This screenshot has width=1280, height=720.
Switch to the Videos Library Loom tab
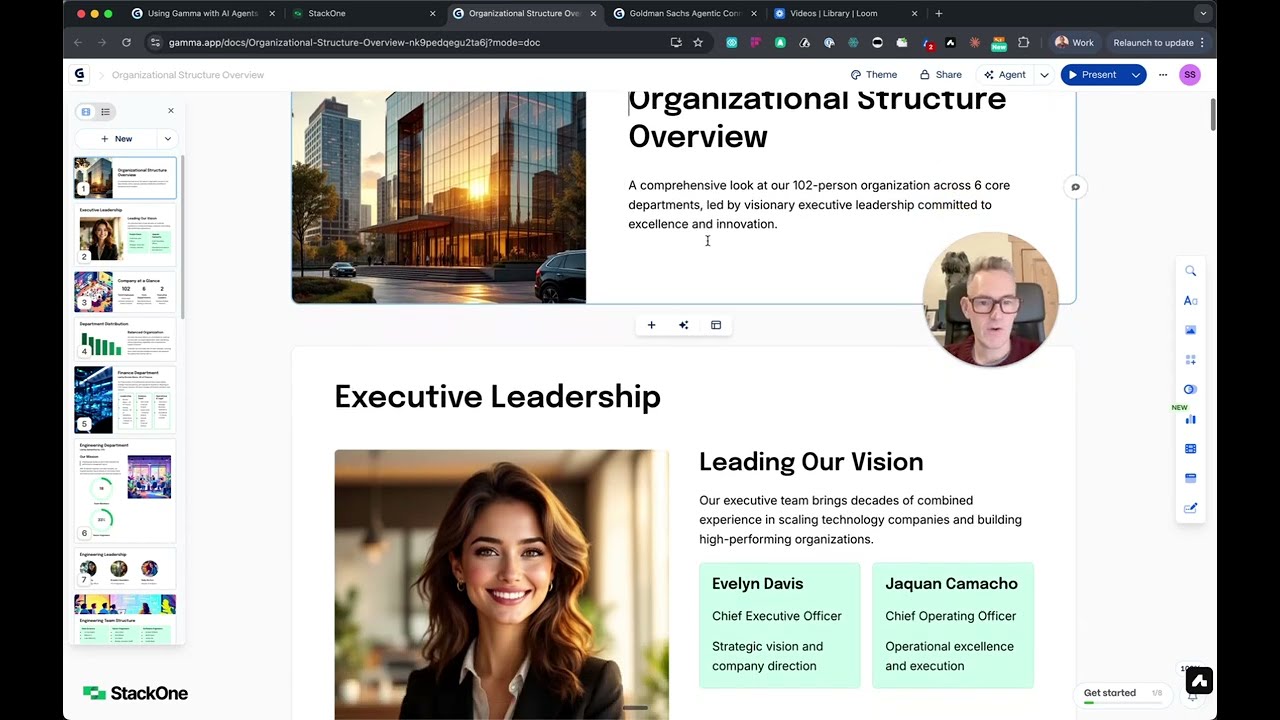(845, 13)
